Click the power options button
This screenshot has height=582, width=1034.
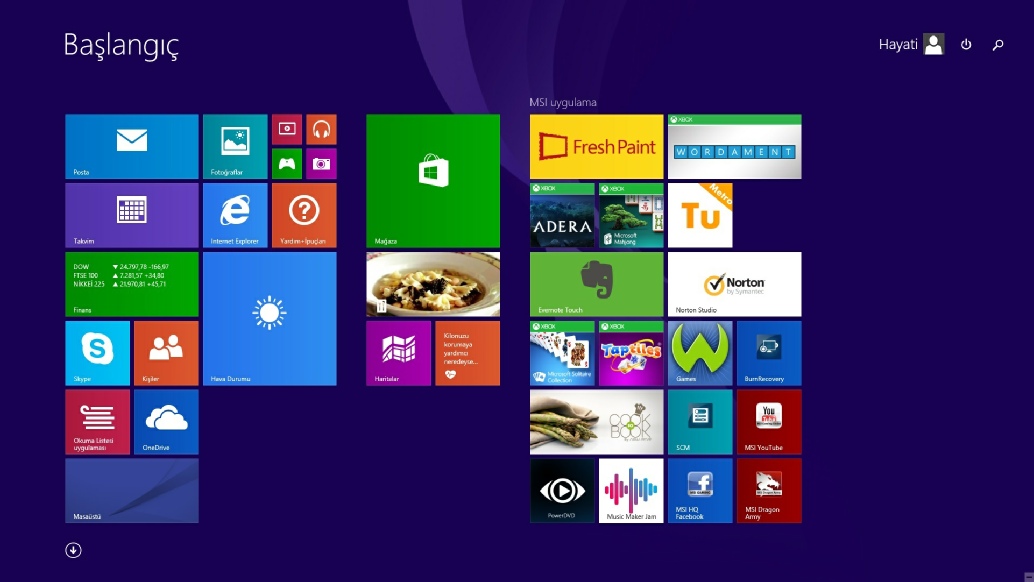[x=966, y=44]
